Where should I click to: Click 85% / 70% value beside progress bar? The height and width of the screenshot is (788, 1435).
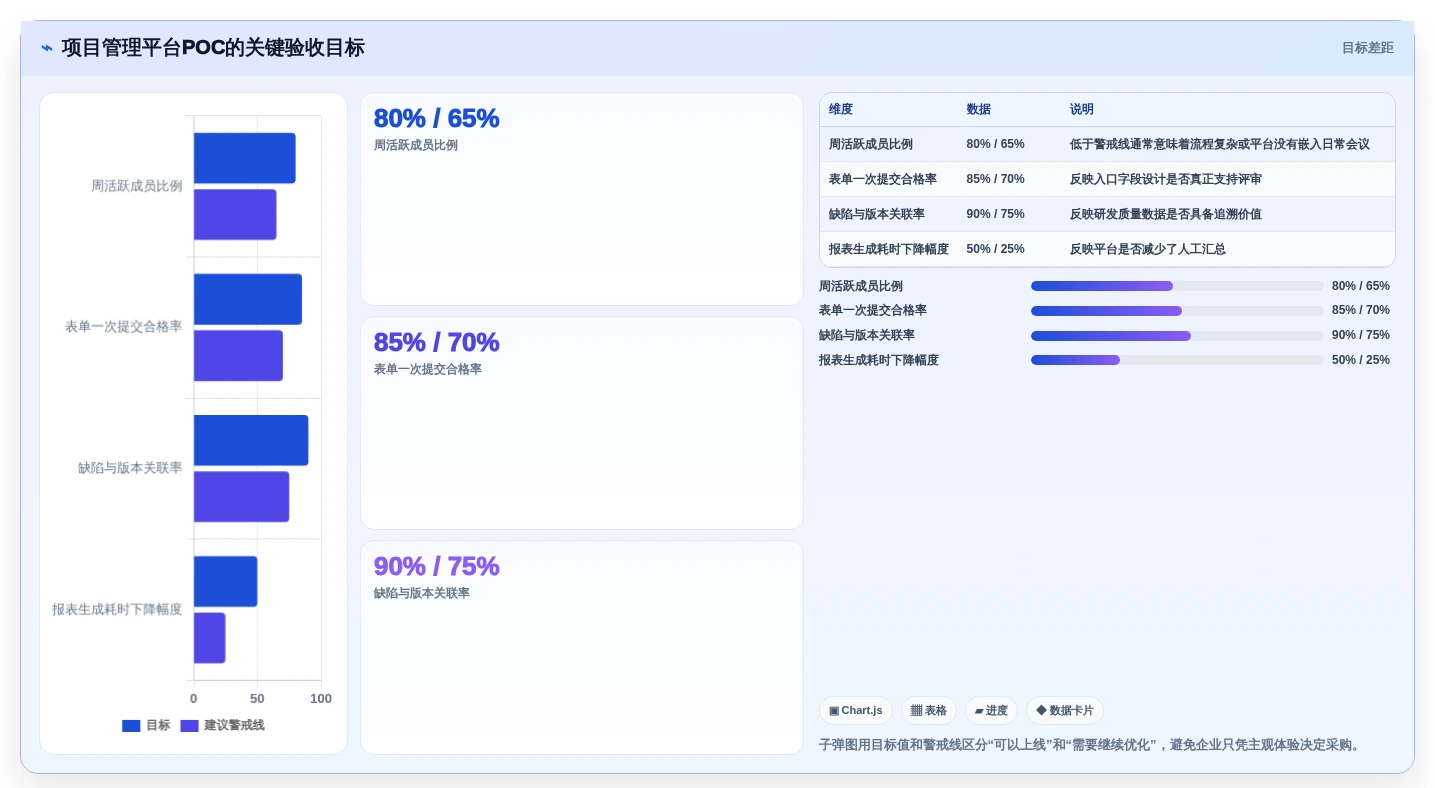(1361, 311)
